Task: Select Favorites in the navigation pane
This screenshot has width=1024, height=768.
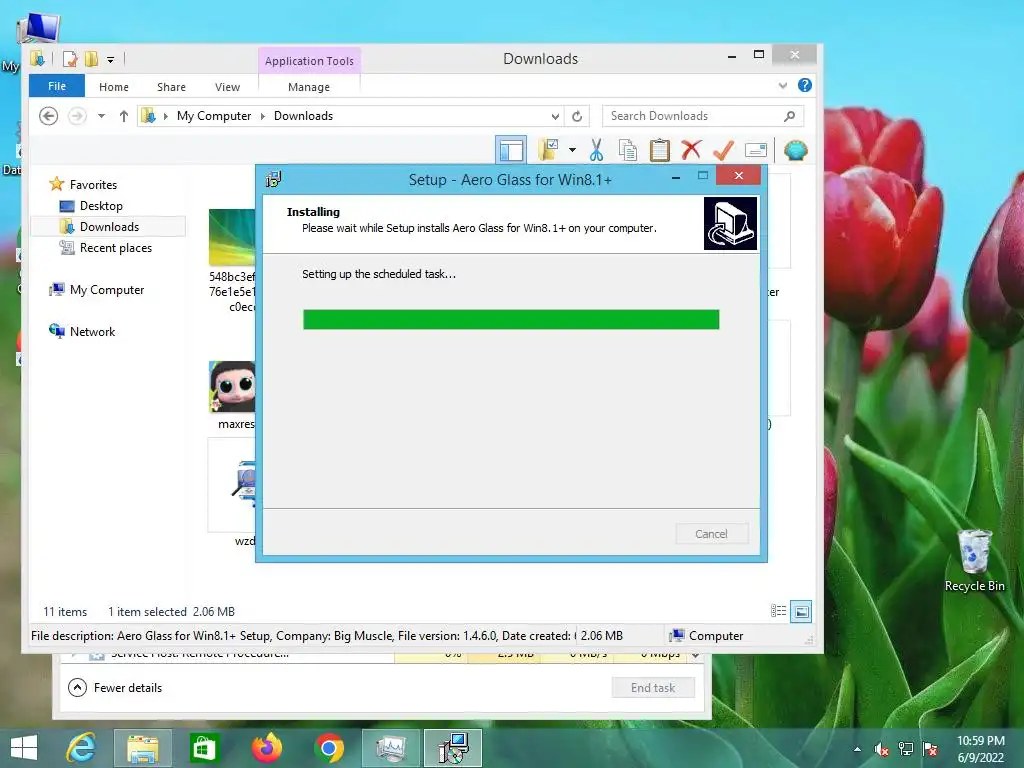Action: point(93,185)
